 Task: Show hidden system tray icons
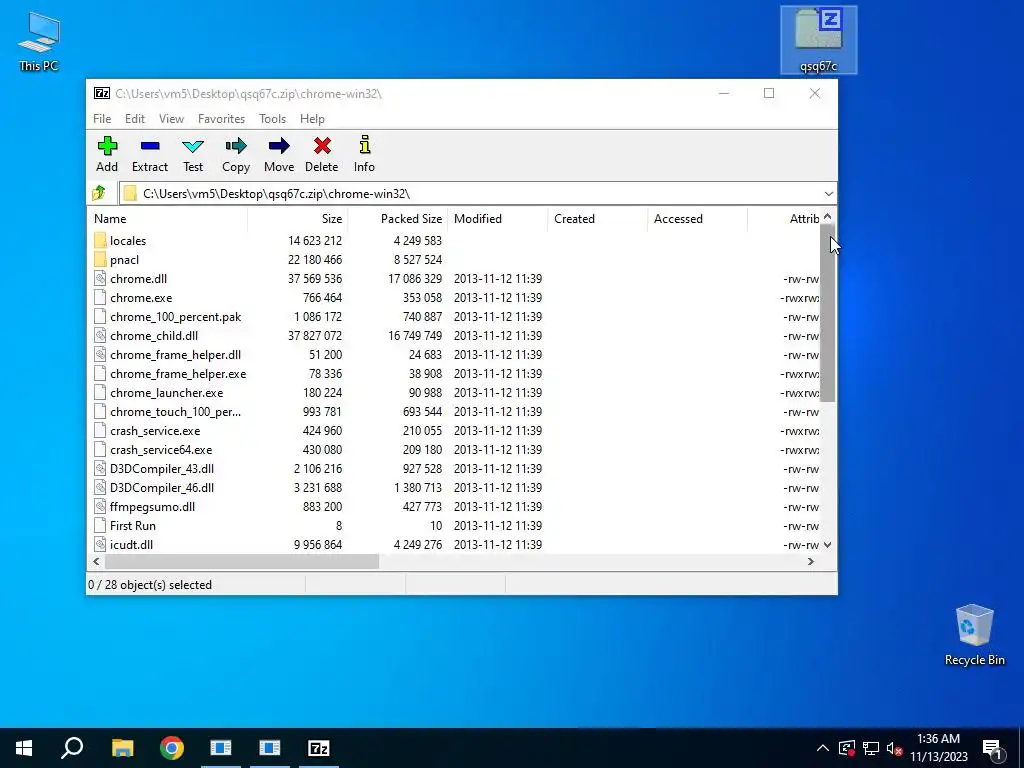point(822,748)
